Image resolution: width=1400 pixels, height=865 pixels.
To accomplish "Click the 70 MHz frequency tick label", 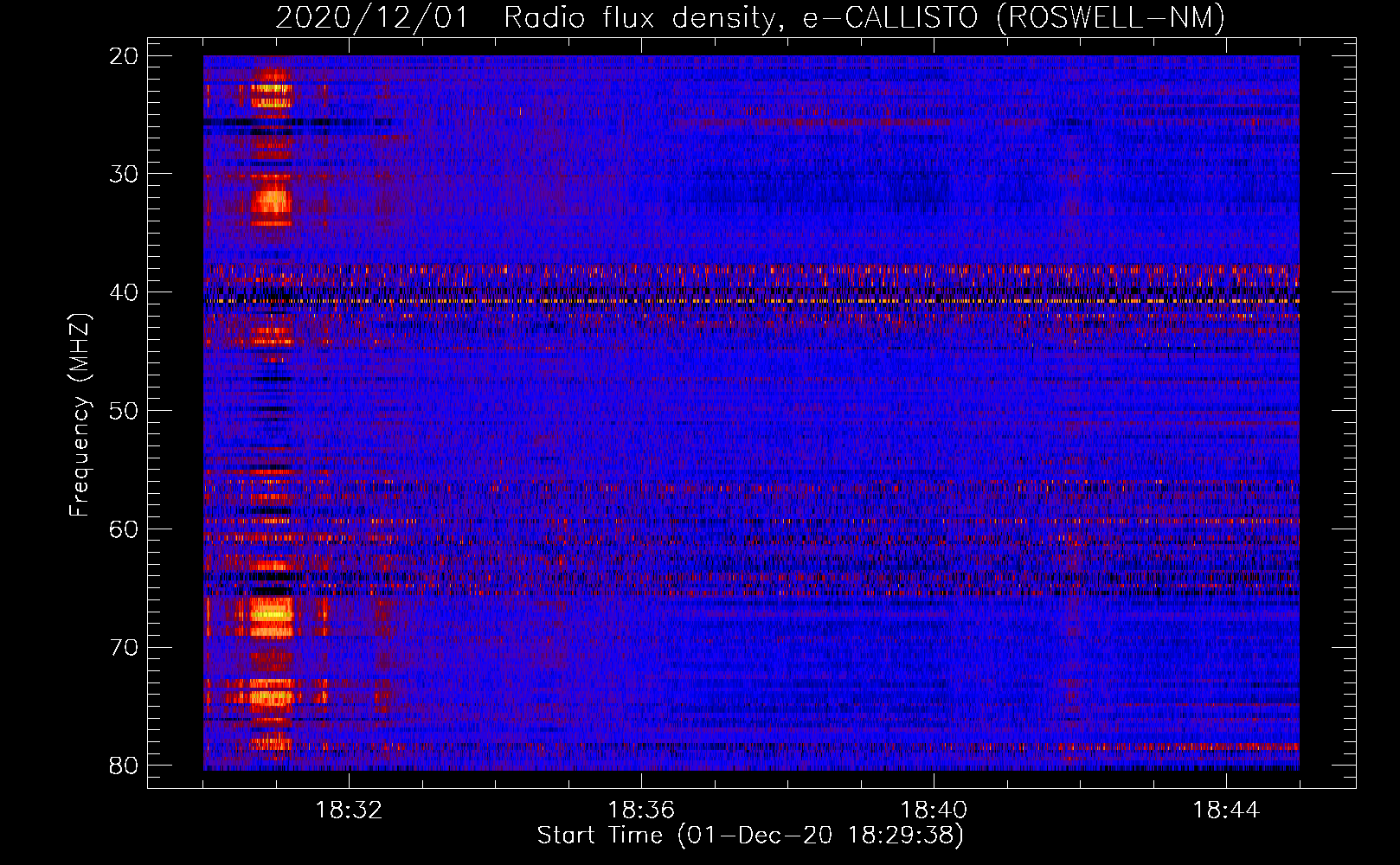I will click(125, 648).
